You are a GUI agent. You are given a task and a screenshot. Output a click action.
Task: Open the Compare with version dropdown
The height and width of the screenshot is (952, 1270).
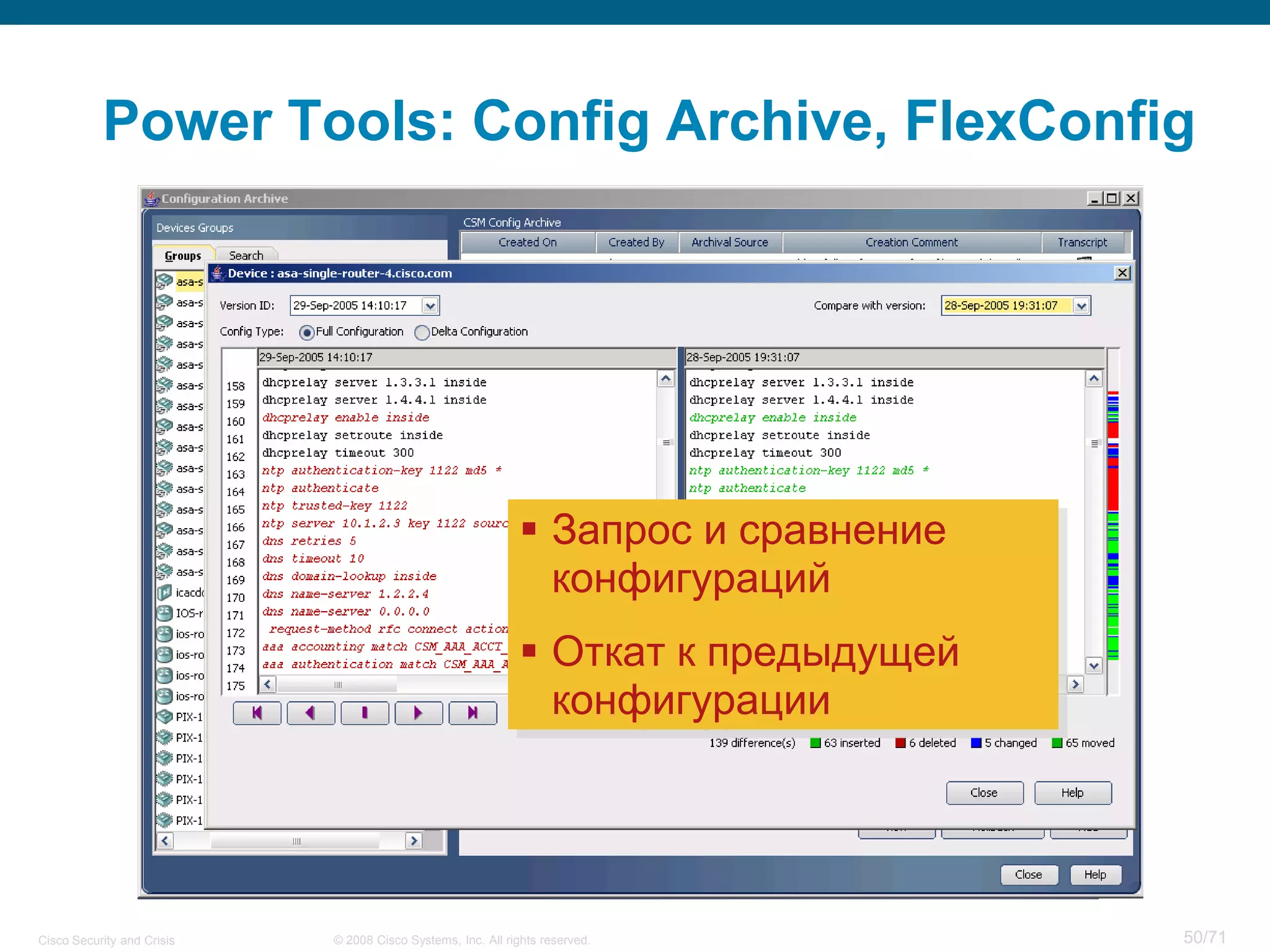(1081, 306)
